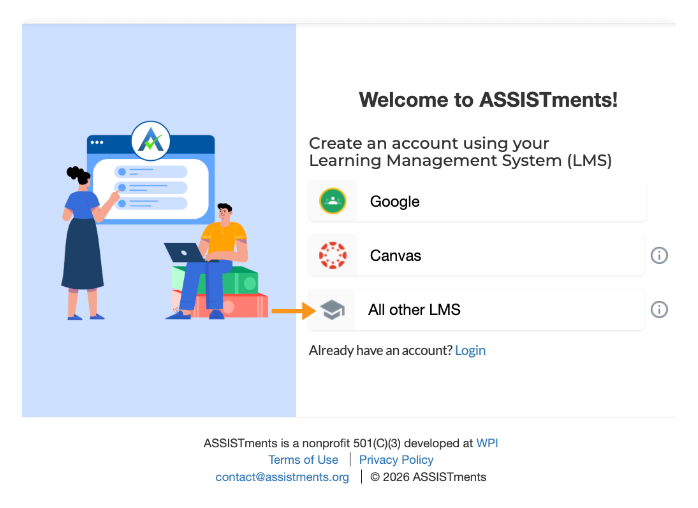
Task: Visit the WPI link
Action: [x=487, y=443]
